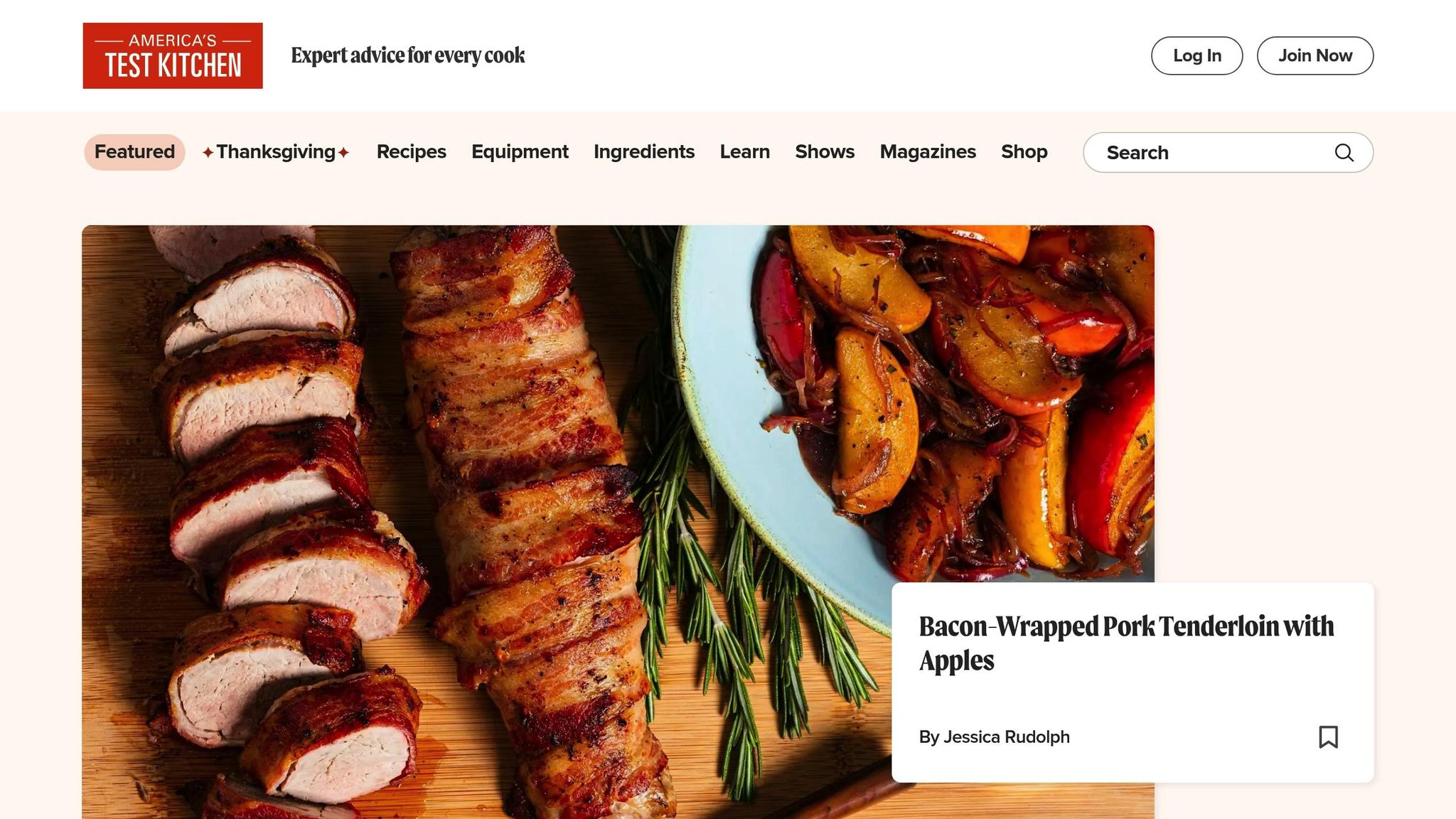Open the Thanksgiving section
The height and width of the screenshot is (819, 1456).
tap(276, 152)
